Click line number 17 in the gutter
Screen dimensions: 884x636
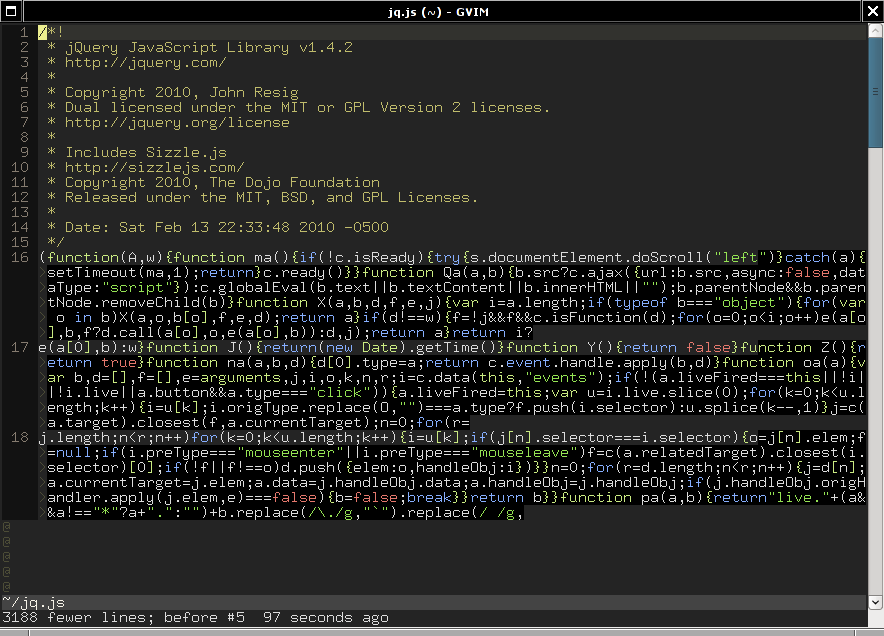click(x=20, y=347)
